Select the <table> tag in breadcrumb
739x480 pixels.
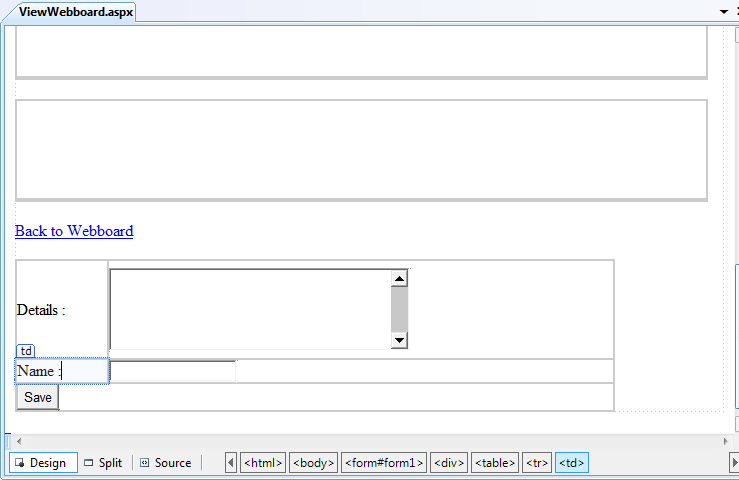coord(495,463)
